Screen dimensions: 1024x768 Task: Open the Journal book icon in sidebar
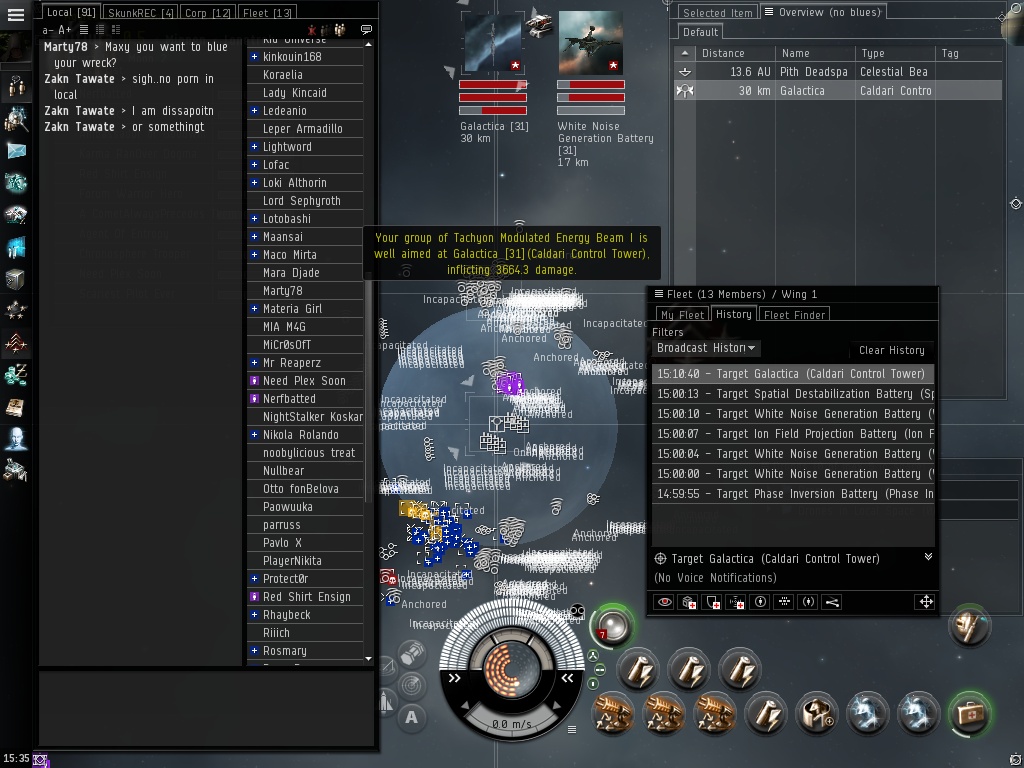pyautogui.click(x=16, y=408)
